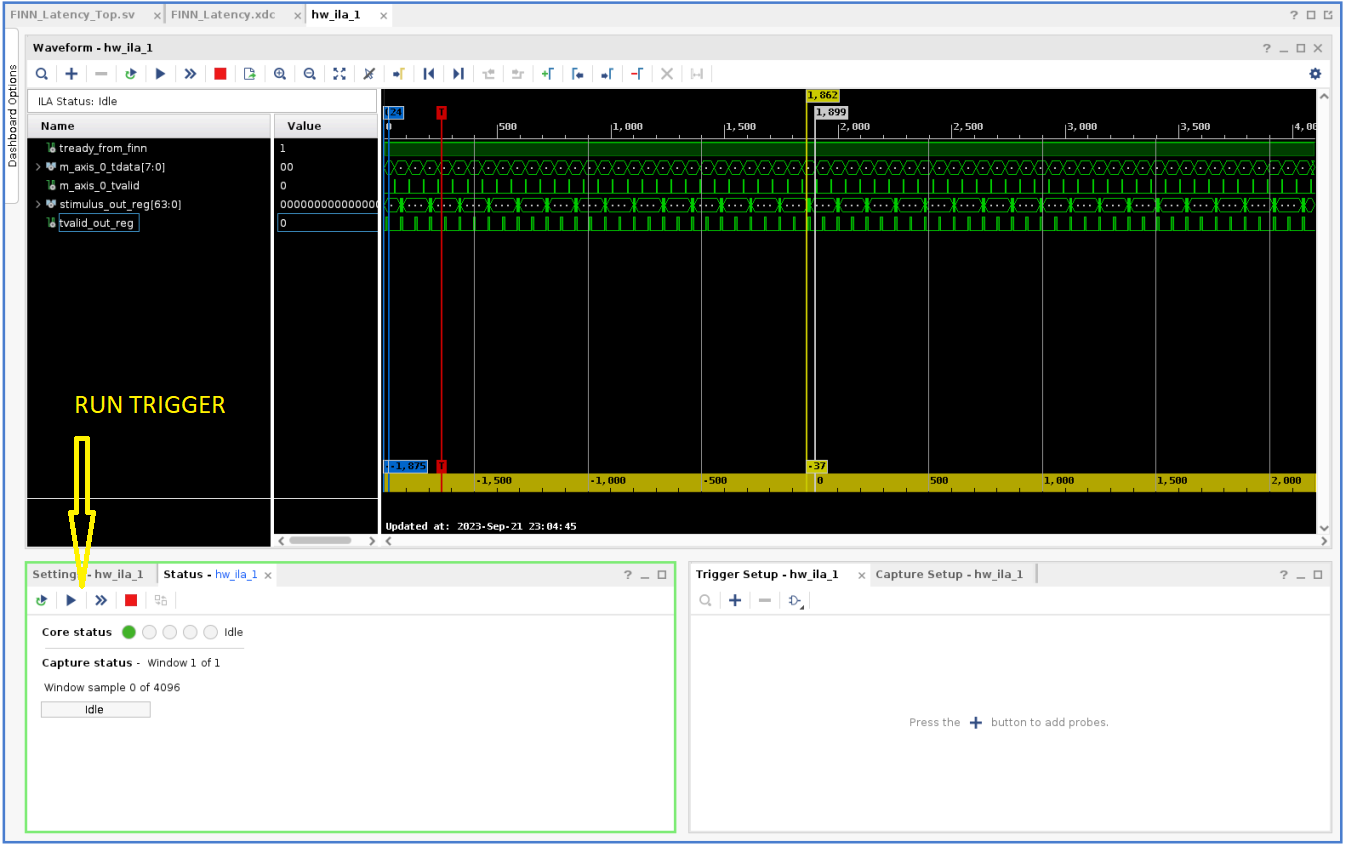
Task: Click the Name column header
Action: [x=149, y=126]
